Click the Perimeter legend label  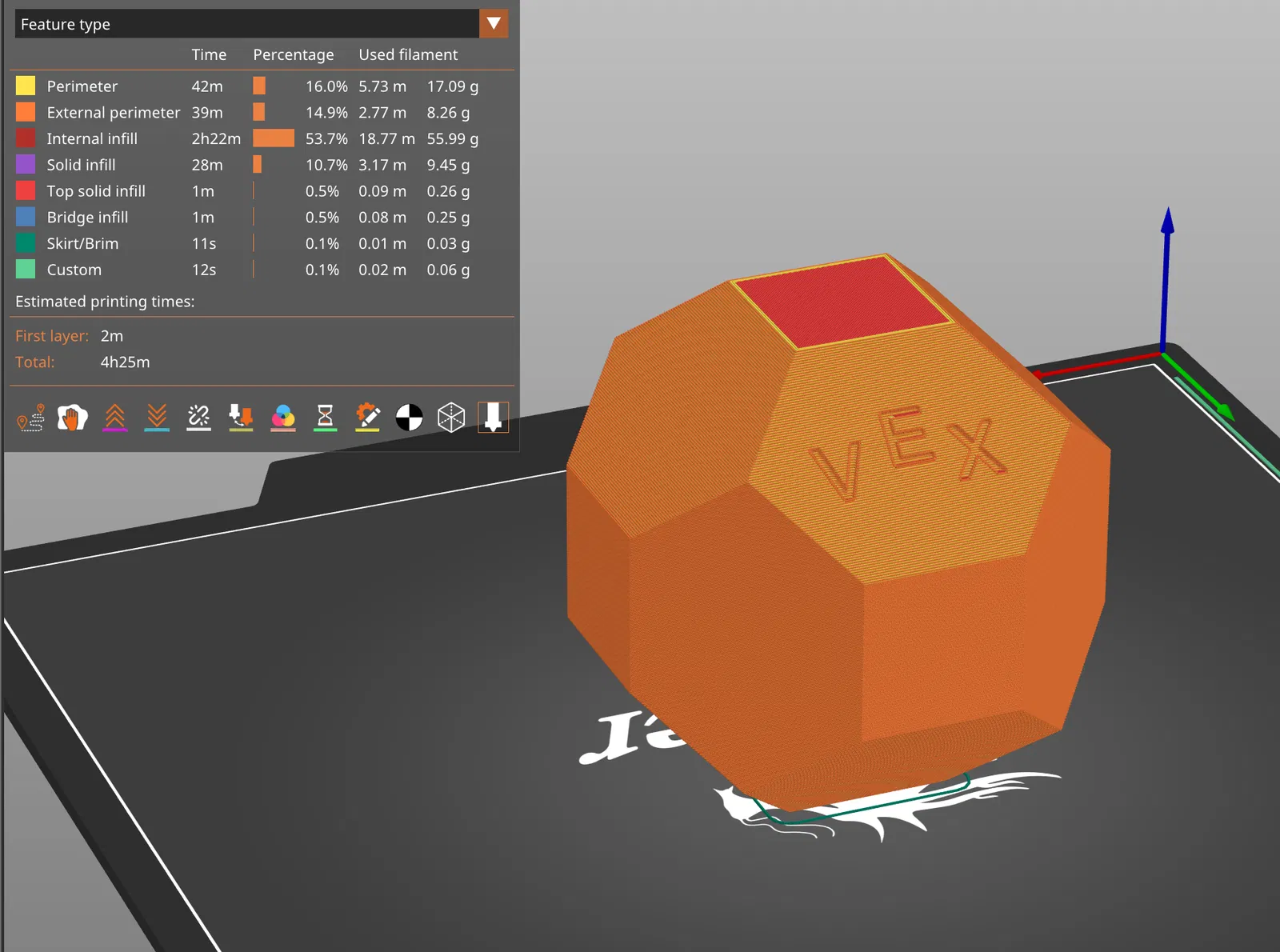pos(82,86)
